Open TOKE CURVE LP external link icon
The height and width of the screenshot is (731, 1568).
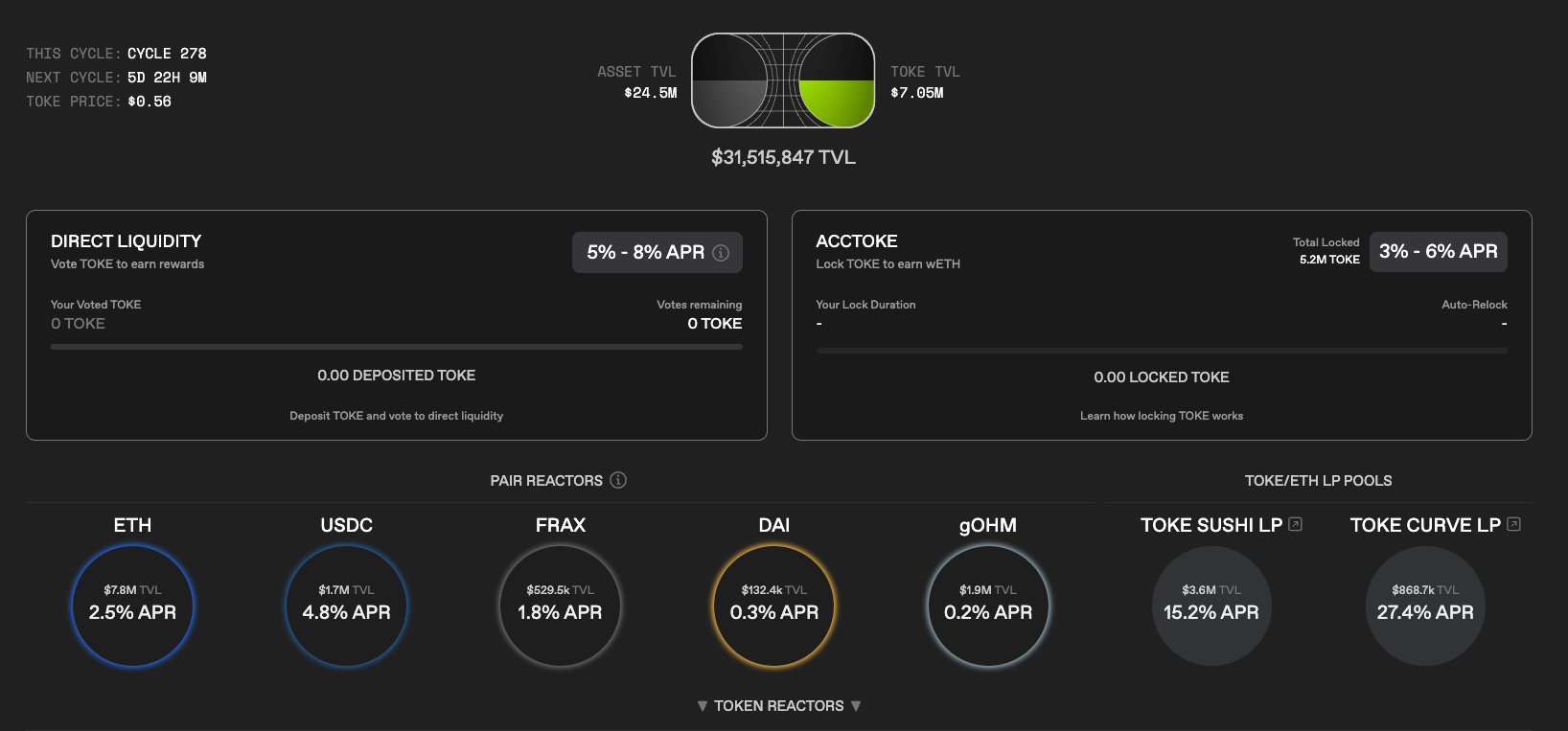(x=1514, y=524)
